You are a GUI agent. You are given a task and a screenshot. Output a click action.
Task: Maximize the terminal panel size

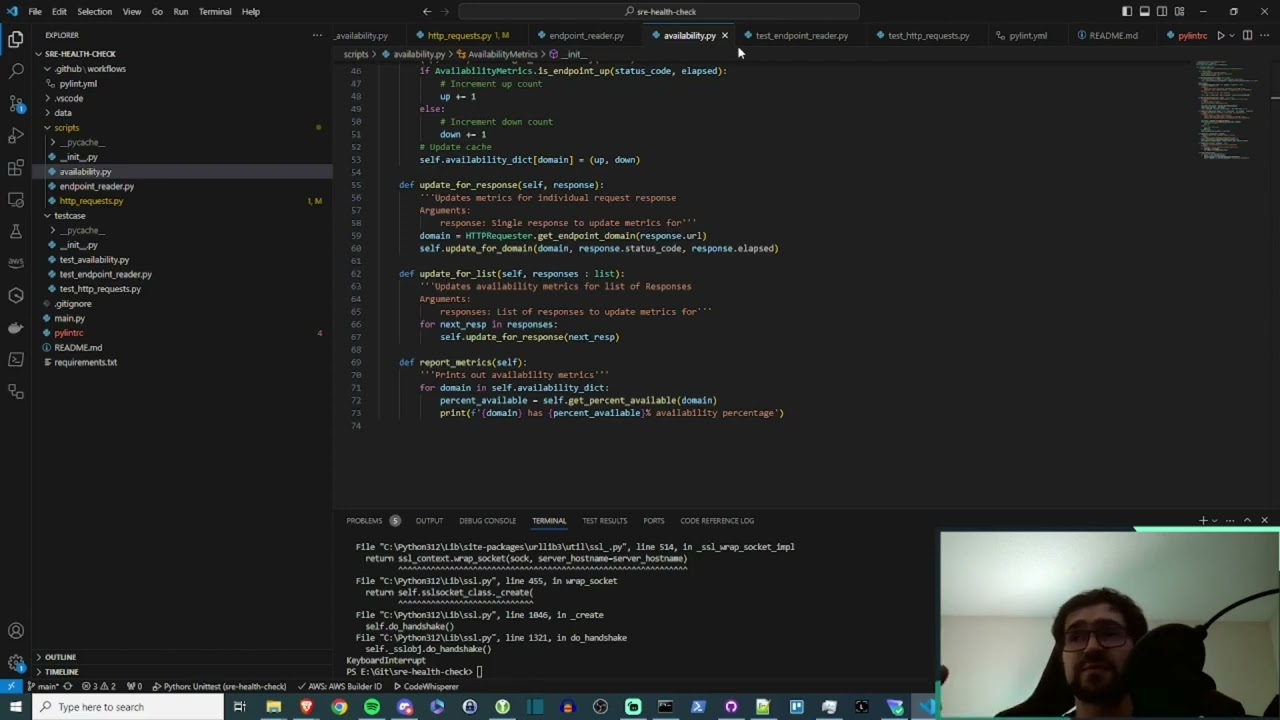(x=1247, y=520)
